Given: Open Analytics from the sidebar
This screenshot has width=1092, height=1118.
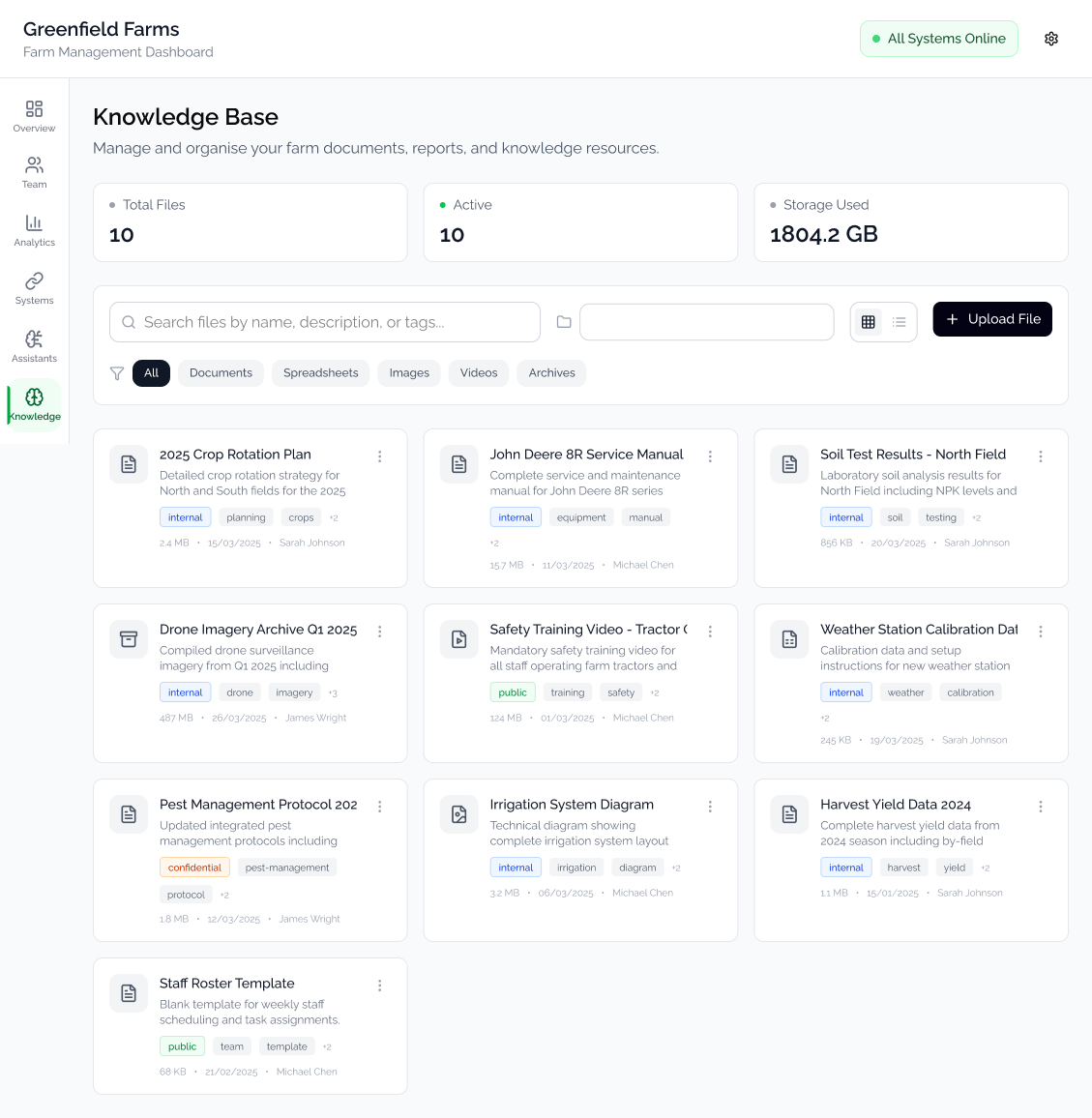Looking at the screenshot, I should (34, 230).
